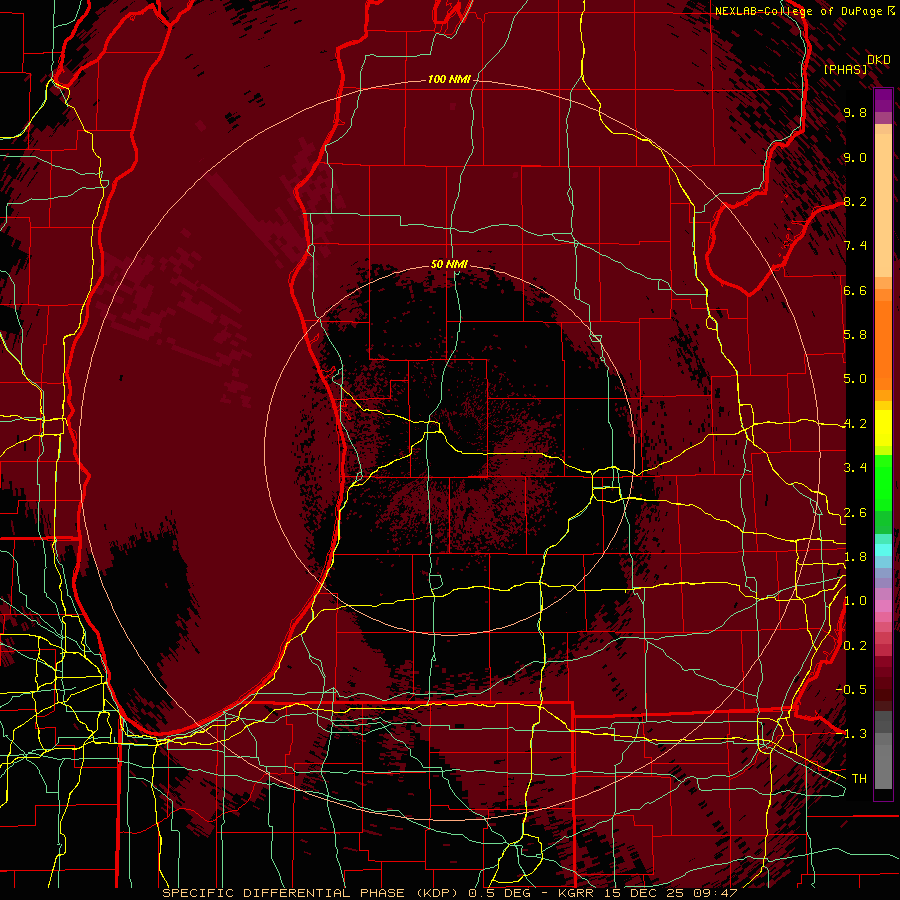Click the TH threshold label on the scale
Image resolution: width=900 pixels, height=900 pixels.
pyautogui.click(x=859, y=779)
